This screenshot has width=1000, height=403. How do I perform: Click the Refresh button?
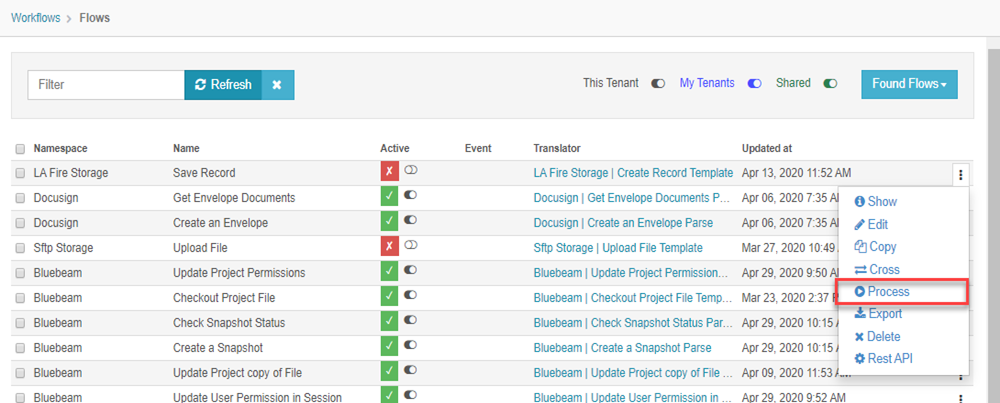coord(223,85)
